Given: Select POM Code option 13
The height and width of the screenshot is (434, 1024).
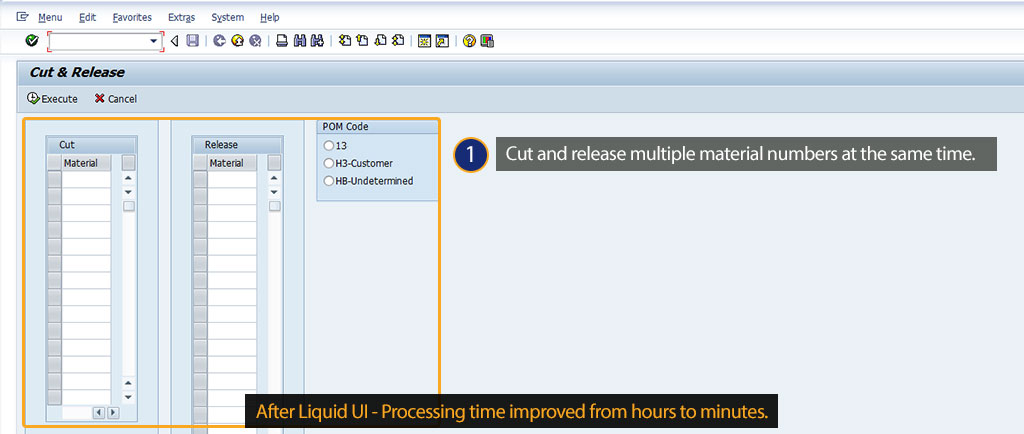Looking at the screenshot, I should 328,146.
